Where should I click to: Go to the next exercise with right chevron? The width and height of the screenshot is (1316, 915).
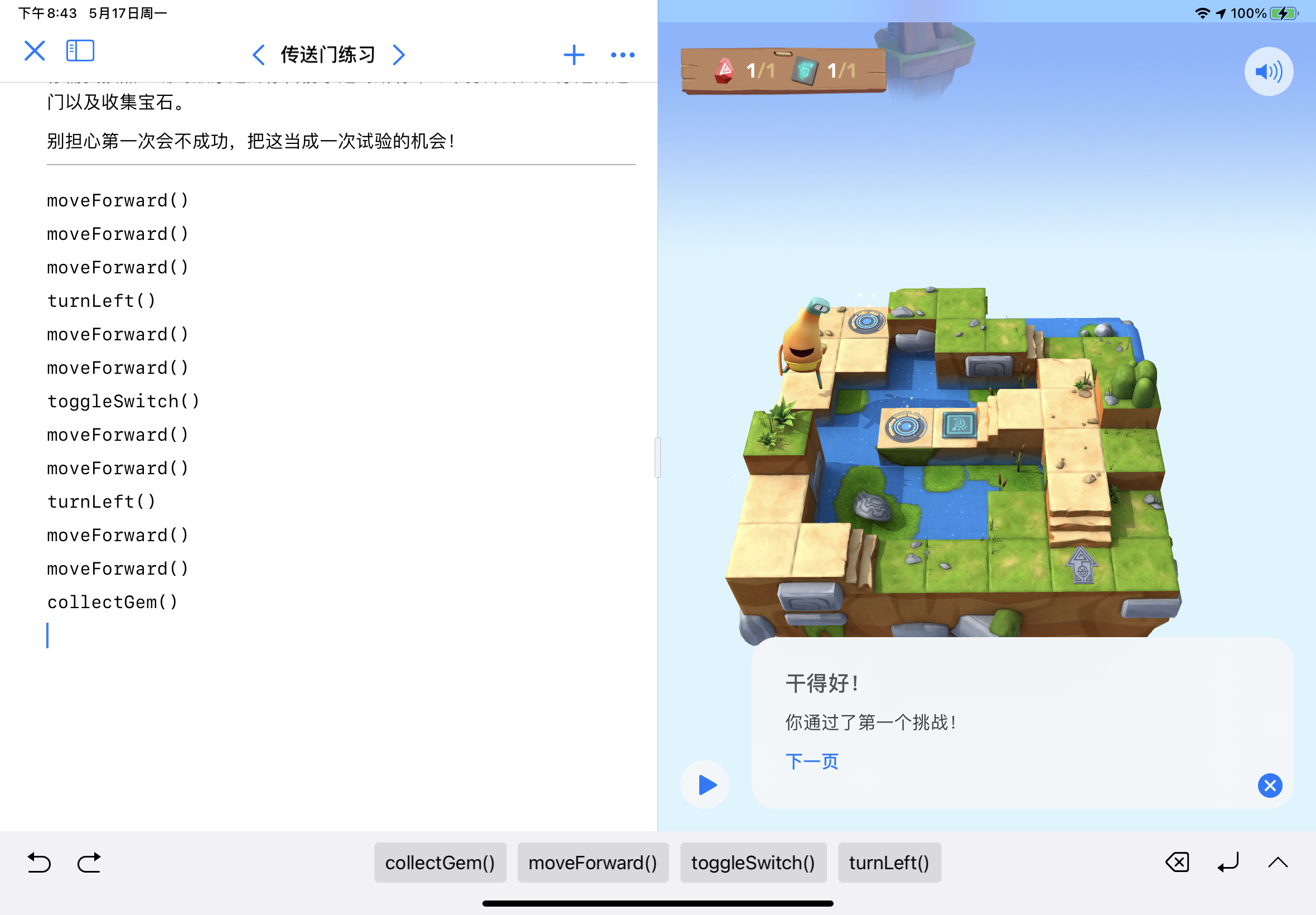pos(399,55)
